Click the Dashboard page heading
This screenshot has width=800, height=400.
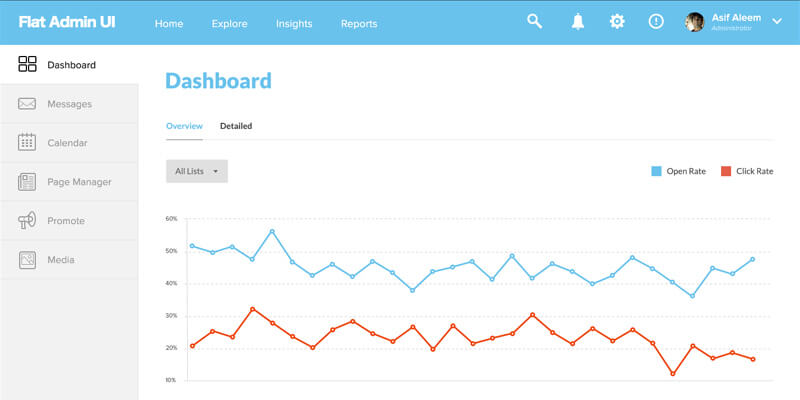pos(218,81)
